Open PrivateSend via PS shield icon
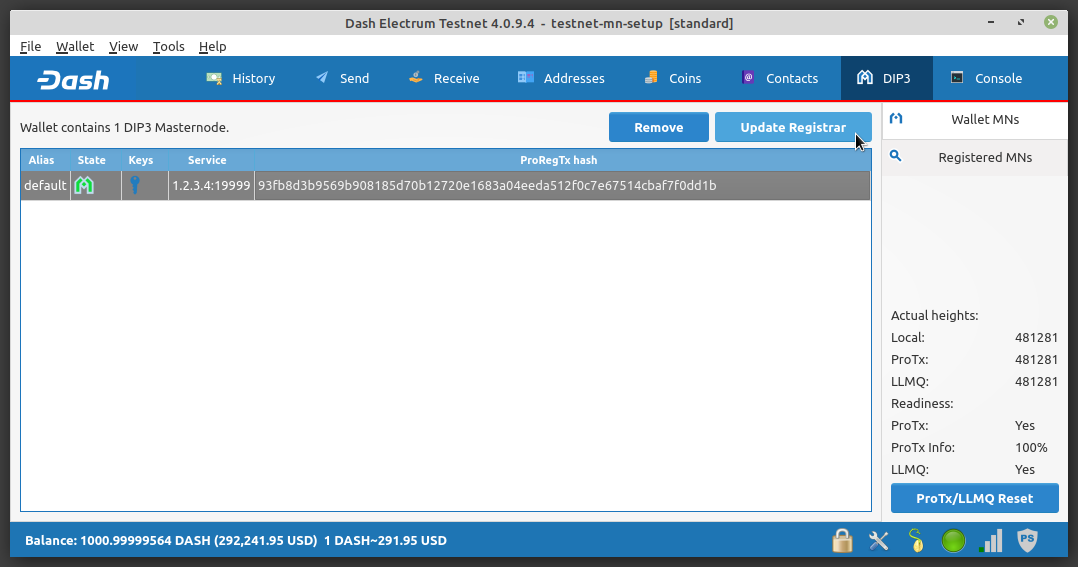 (x=1027, y=541)
